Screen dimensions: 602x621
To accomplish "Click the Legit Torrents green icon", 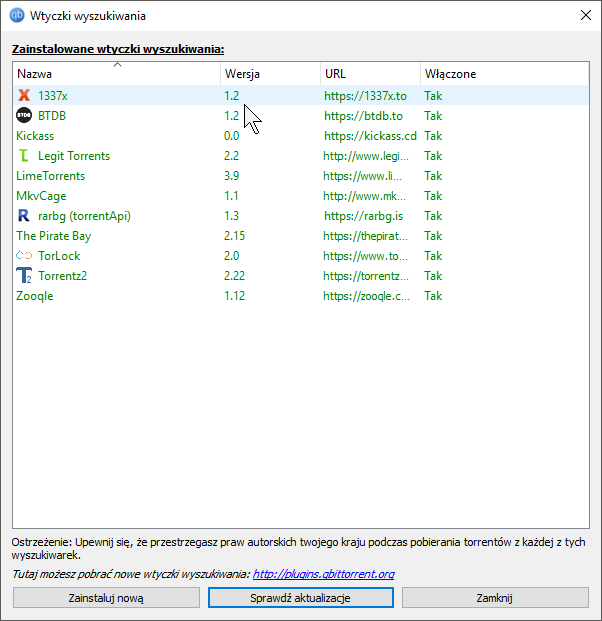I will [24, 156].
